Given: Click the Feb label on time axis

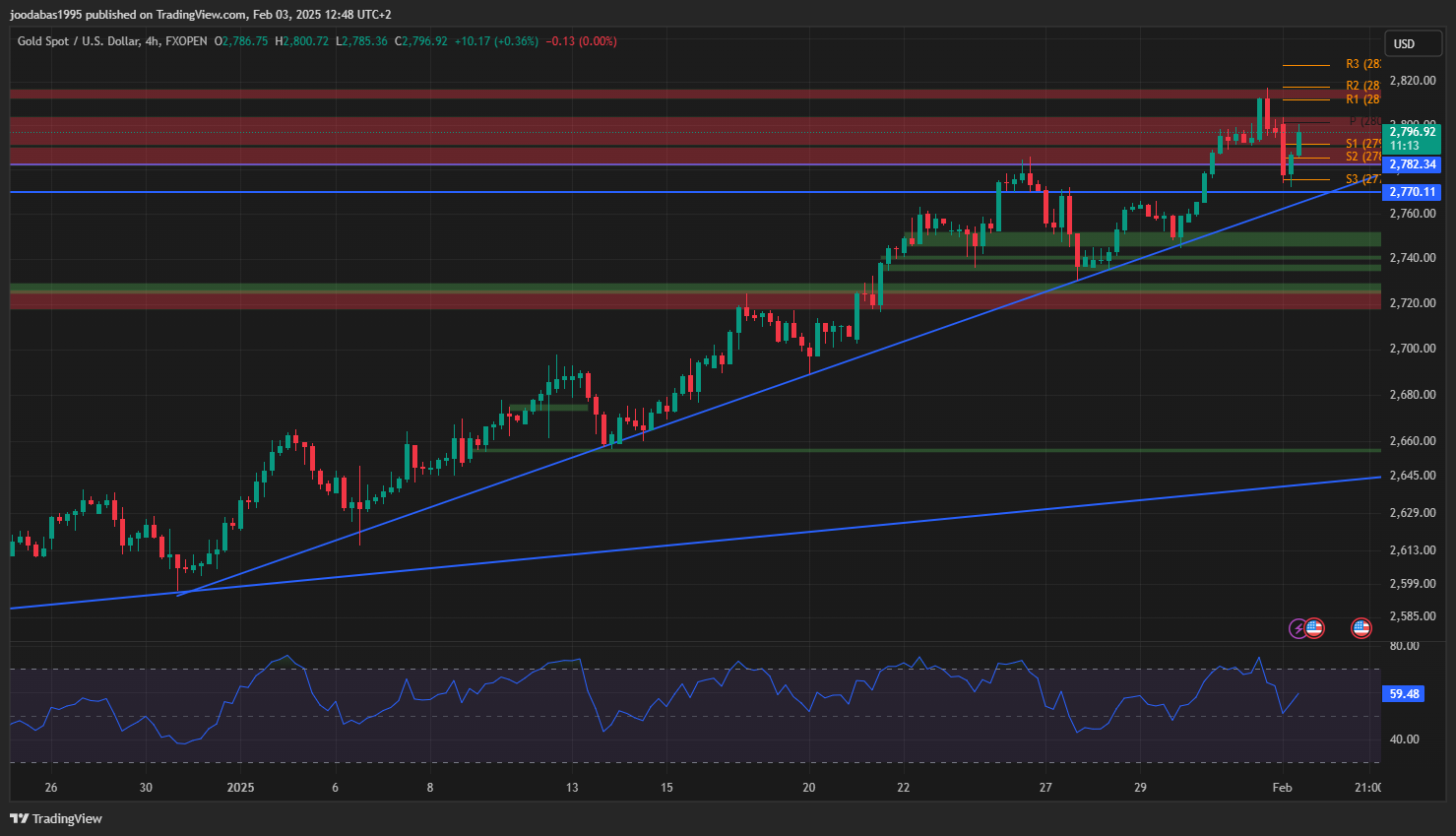Looking at the screenshot, I should (1282, 788).
